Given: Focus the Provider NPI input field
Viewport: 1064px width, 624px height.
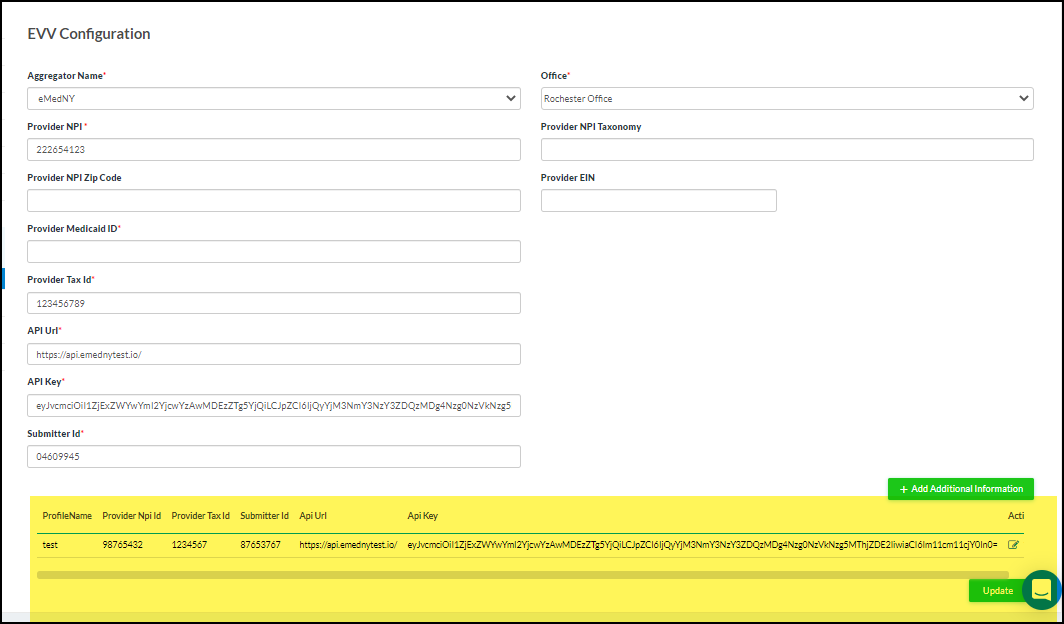Looking at the screenshot, I should click(273, 149).
